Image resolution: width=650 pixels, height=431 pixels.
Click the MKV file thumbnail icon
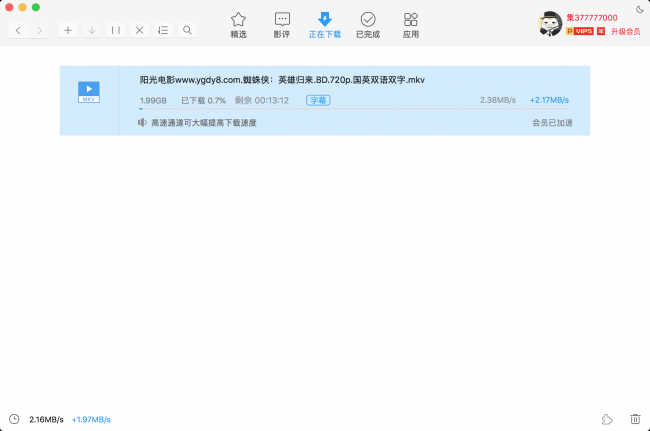point(90,92)
